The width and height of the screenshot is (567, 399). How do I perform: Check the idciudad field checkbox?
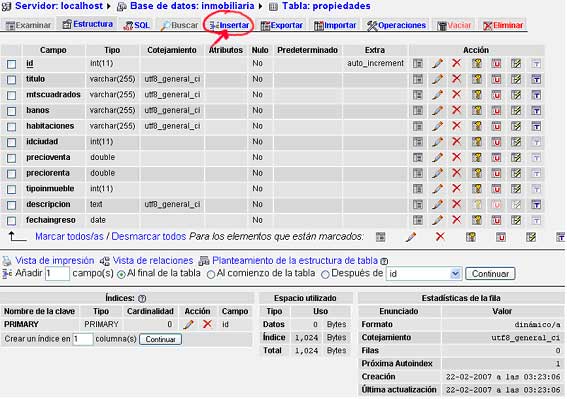click(x=12, y=143)
